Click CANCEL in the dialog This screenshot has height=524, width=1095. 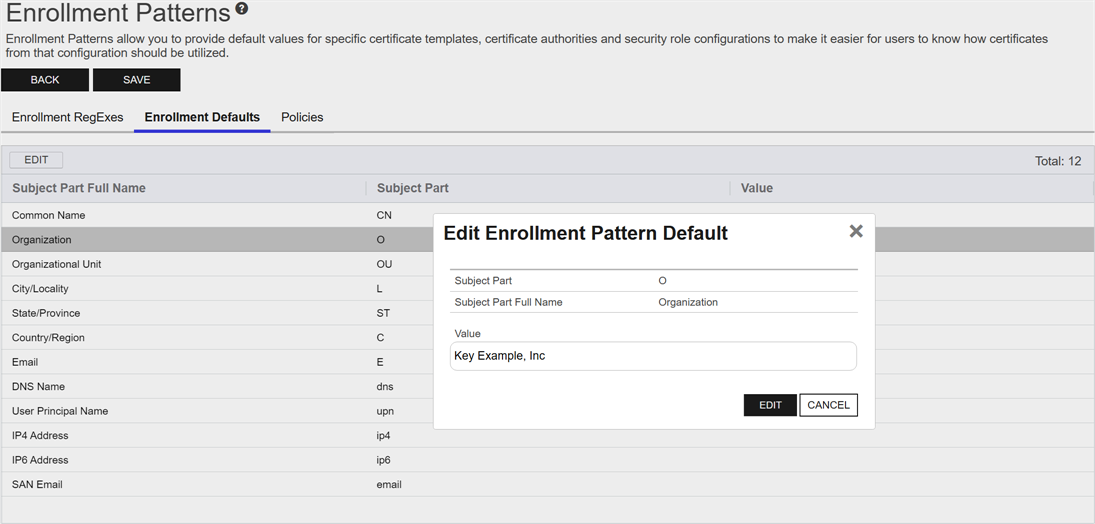coord(828,405)
